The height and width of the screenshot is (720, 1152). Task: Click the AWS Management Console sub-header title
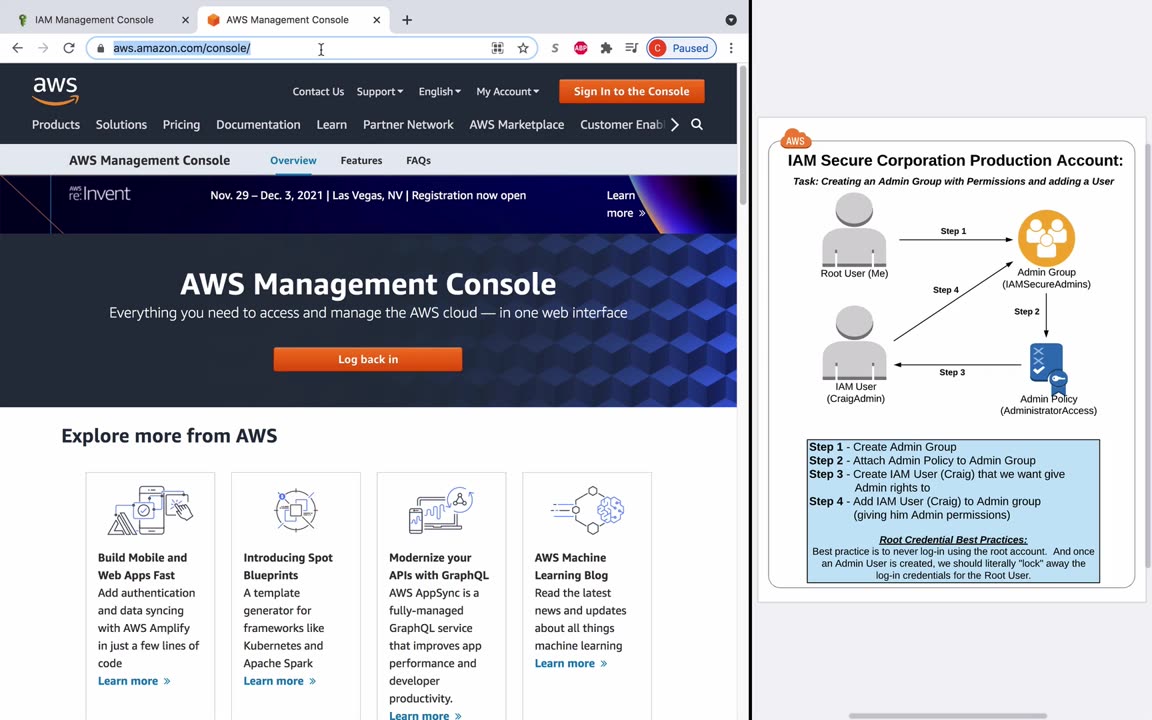point(149,160)
